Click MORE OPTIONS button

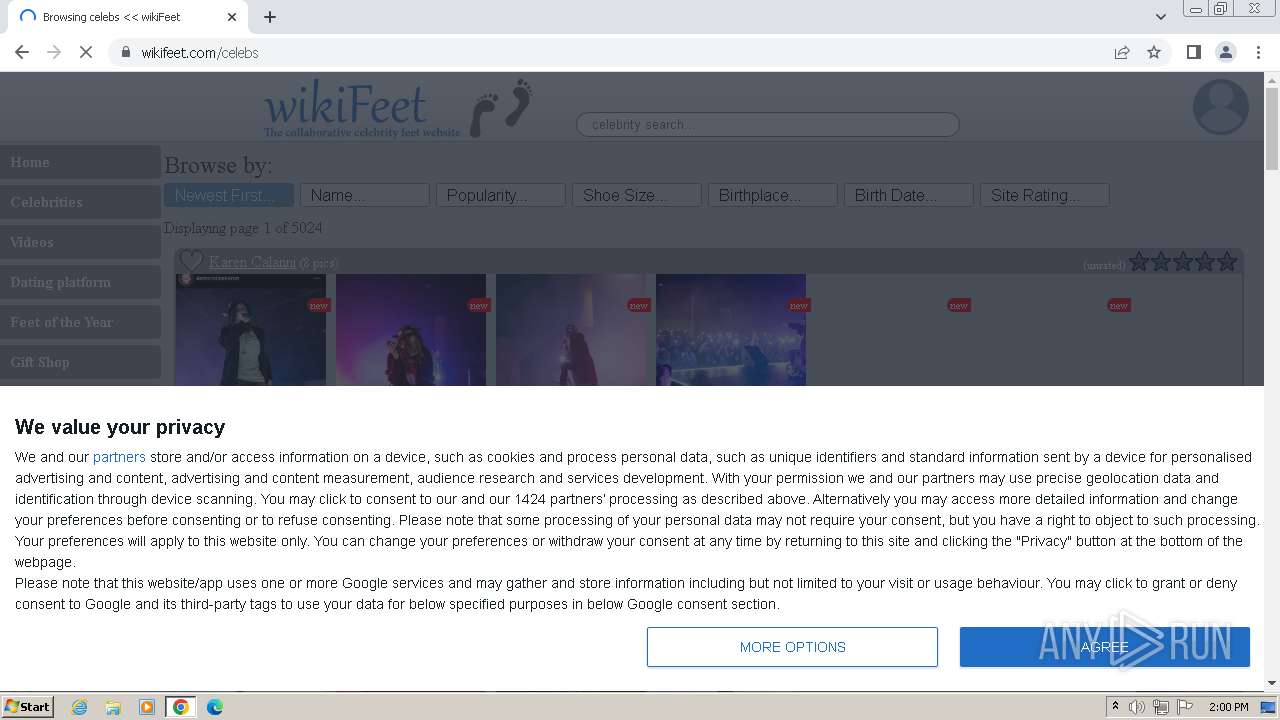pyautogui.click(x=792, y=647)
